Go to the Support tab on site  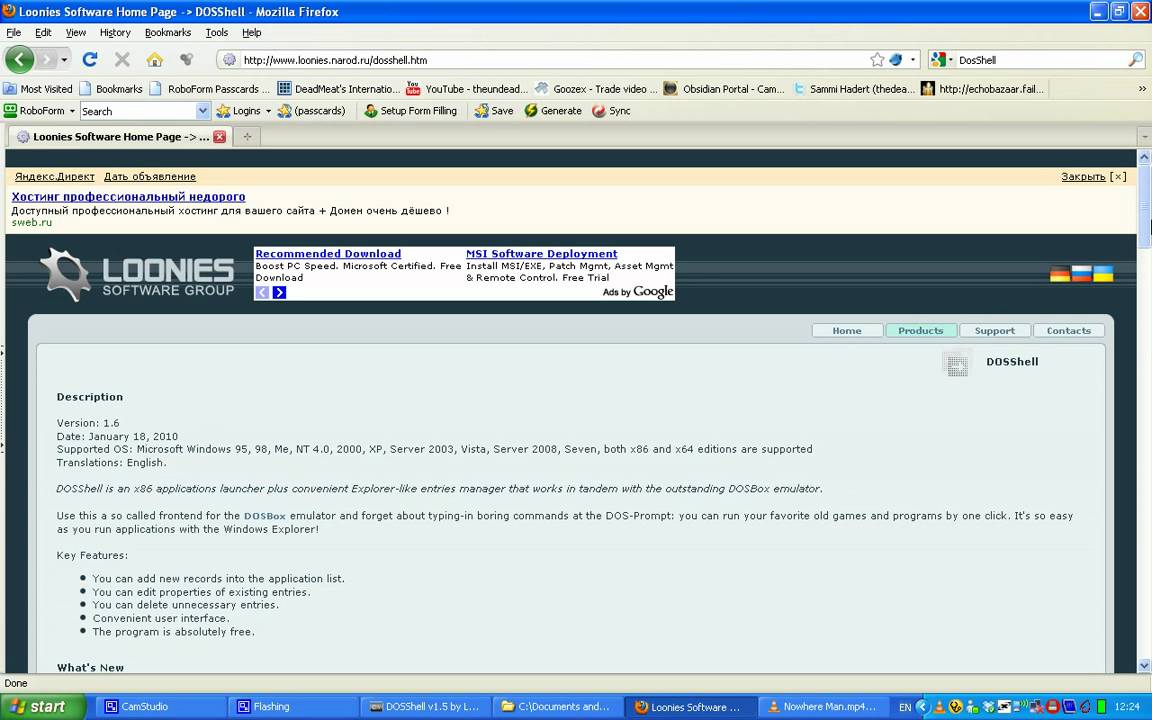(995, 331)
